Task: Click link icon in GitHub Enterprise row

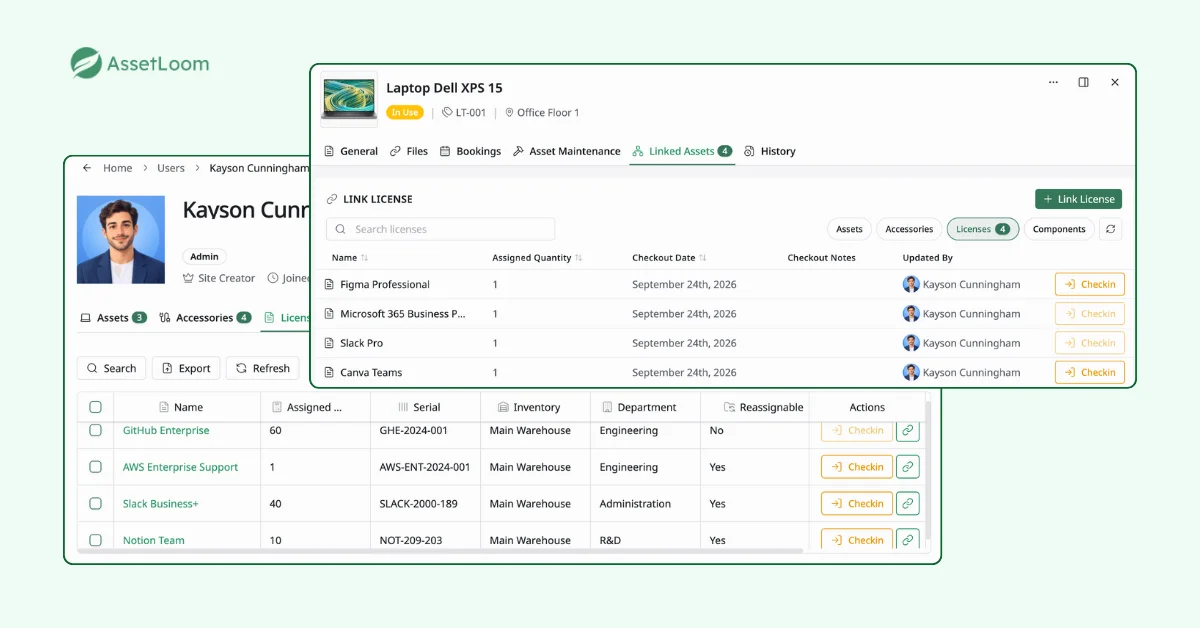Action: click(907, 430)
